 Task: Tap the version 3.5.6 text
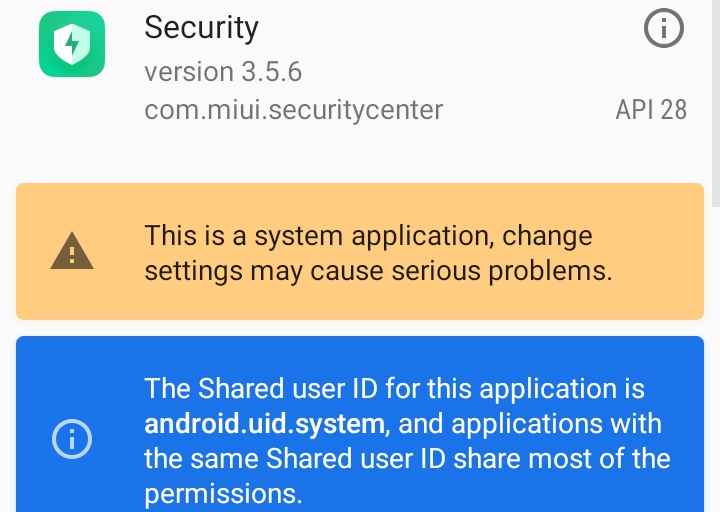pyautogui.click(x=223, y=72)
